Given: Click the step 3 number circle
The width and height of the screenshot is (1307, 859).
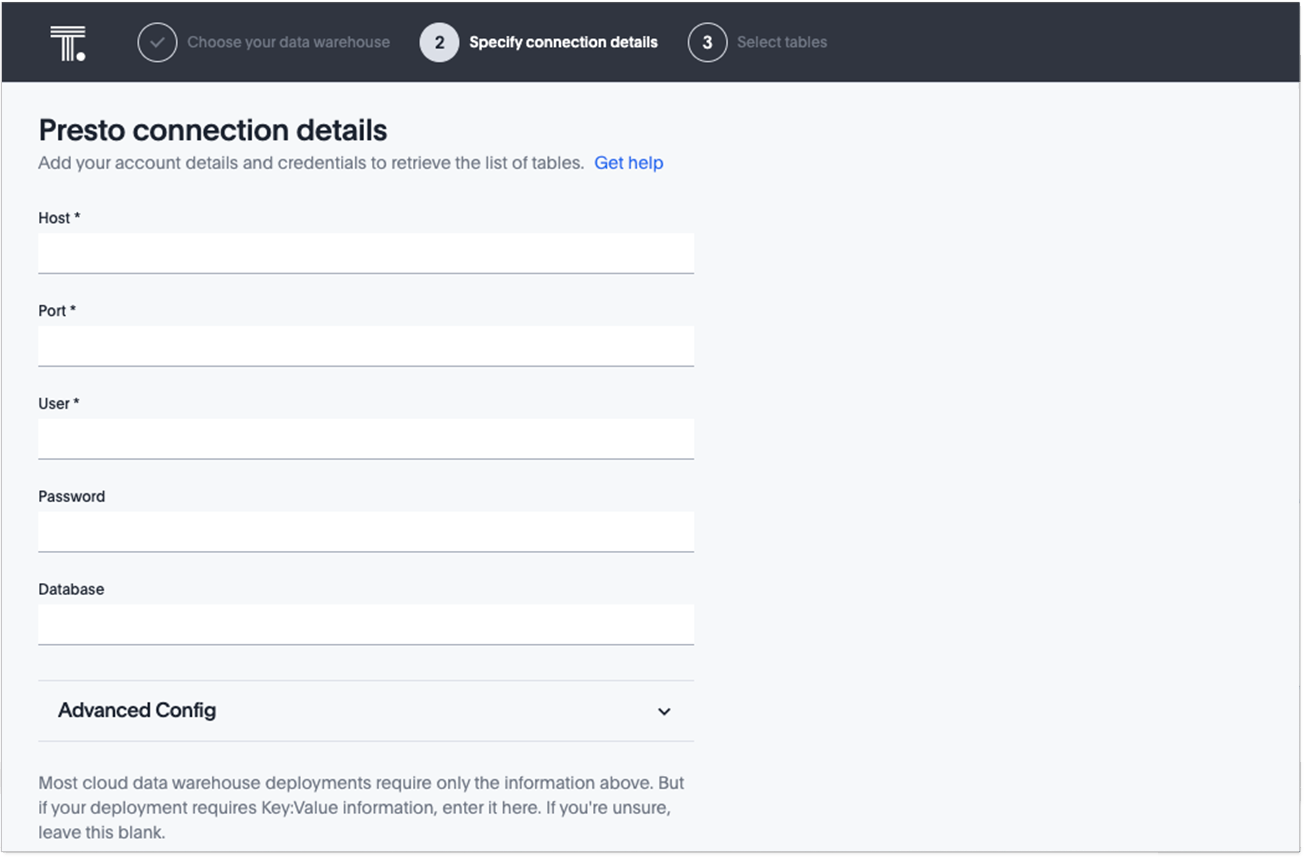Looking at the screenshot, I should point(707,43).
